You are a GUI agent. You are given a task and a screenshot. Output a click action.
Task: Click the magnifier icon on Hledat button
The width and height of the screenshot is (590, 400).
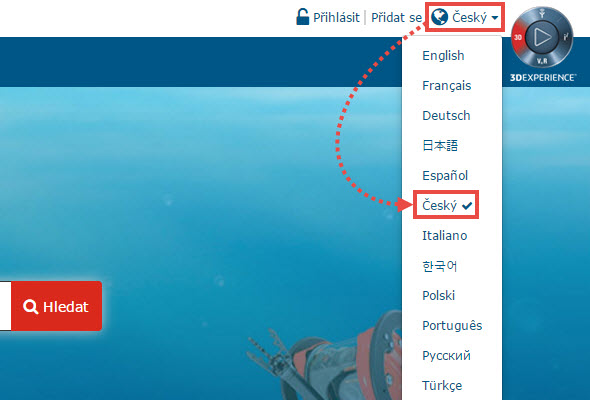(30, 307)
